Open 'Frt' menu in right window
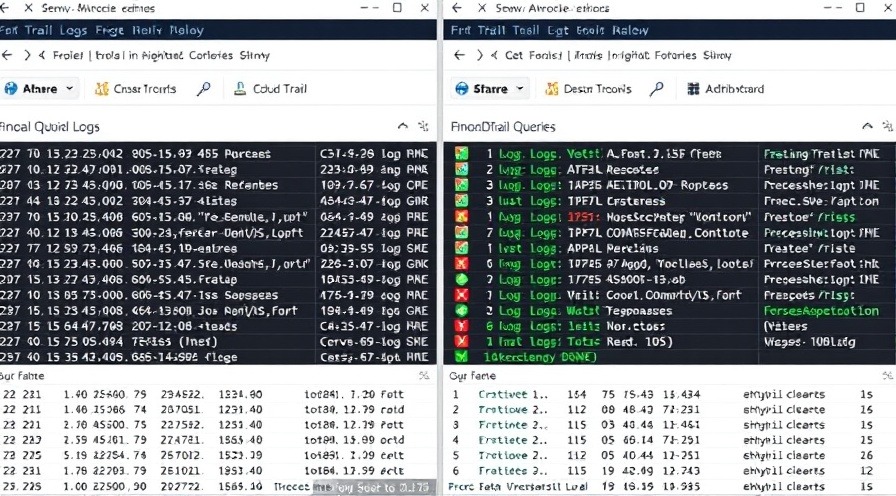The height and width of the screenshot is (496, 896). pos(461,30)
